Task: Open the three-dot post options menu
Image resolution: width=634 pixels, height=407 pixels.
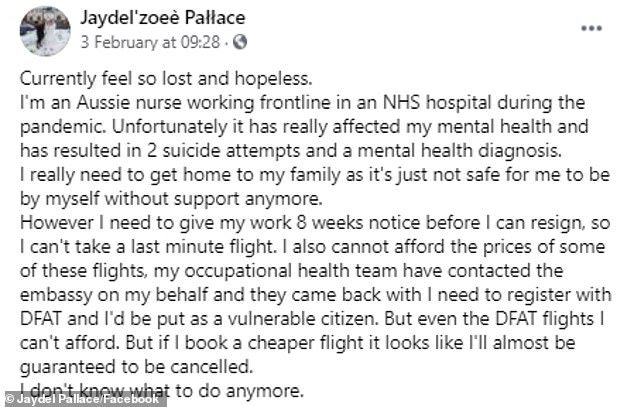Action: (592, 28)
